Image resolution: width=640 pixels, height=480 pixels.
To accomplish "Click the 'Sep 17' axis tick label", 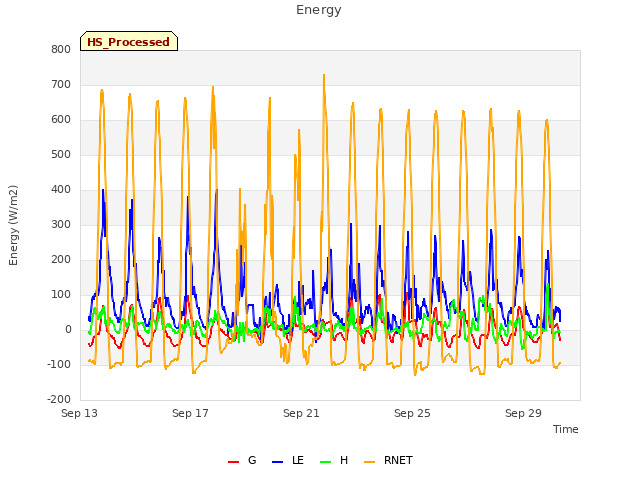I will pyautogui.click(x=190, y=413).
